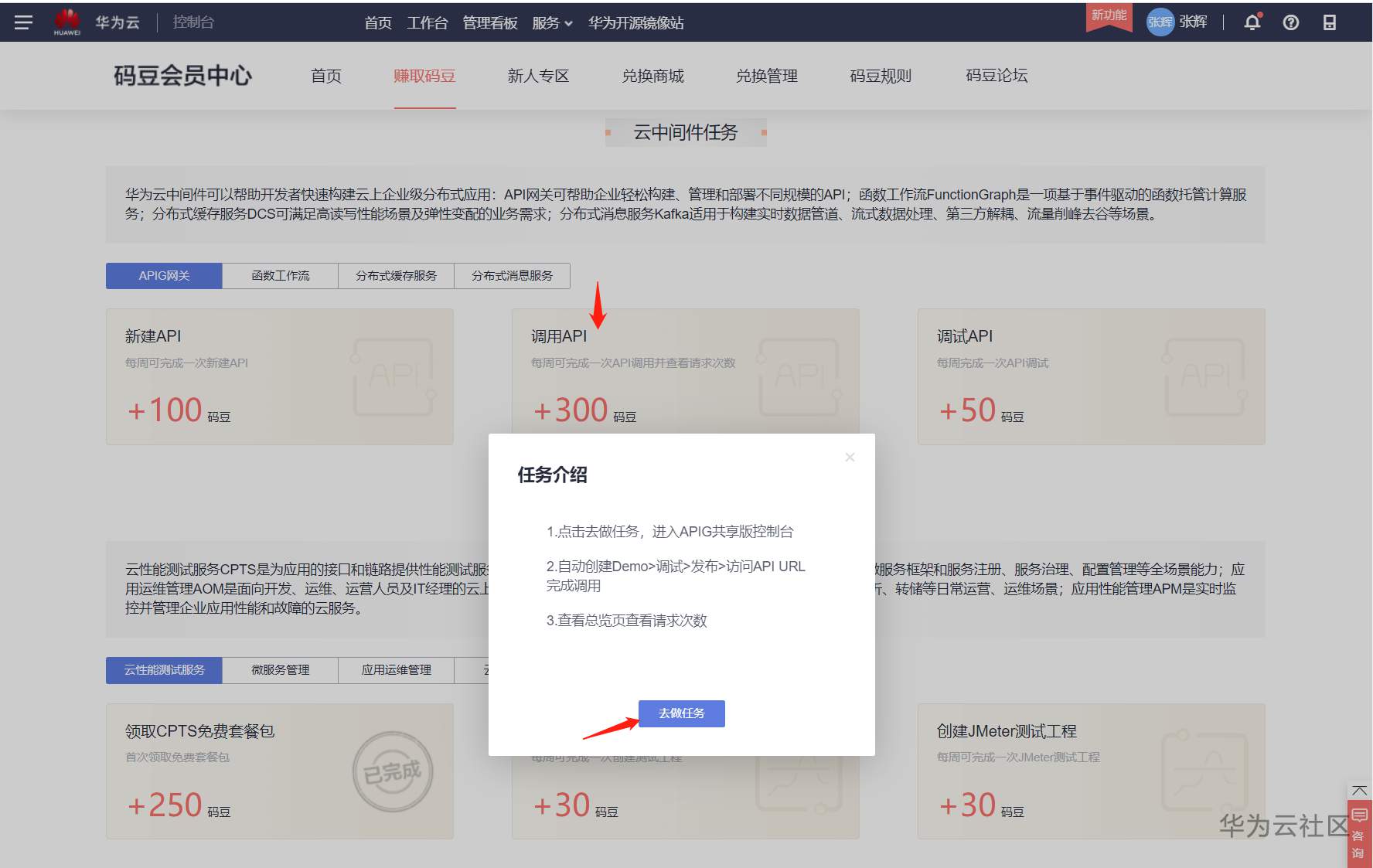Click '每周可完成一次新建API' description text

point(187,363)
